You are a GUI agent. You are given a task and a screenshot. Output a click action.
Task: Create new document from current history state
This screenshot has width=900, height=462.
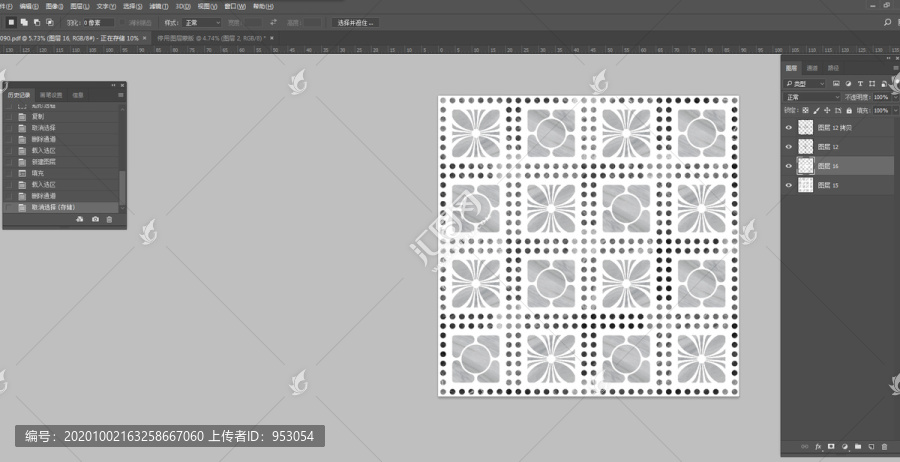pyautogui.click(x=80, y=219)
